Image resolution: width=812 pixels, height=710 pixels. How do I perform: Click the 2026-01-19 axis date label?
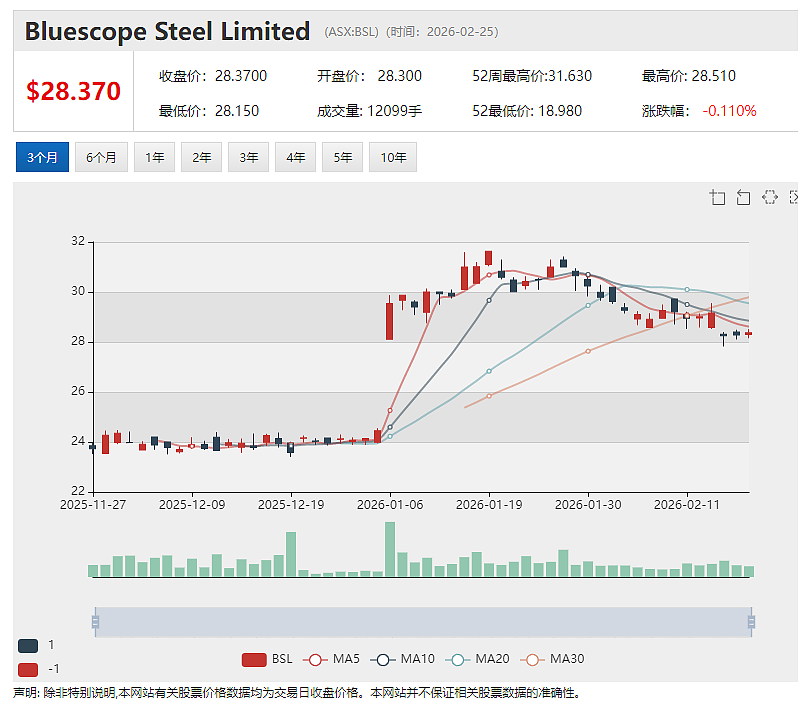pyautogui.click(x=489, y=505)
